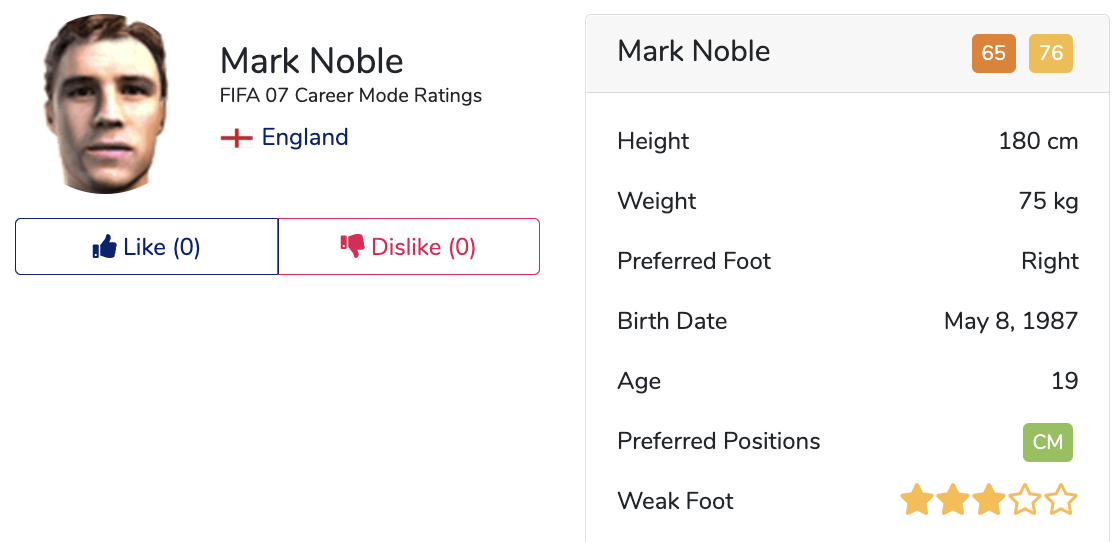Viewport: 1120px width, 542px height.
Task: Click the third filled weak foot star
Action: (989, 500)
